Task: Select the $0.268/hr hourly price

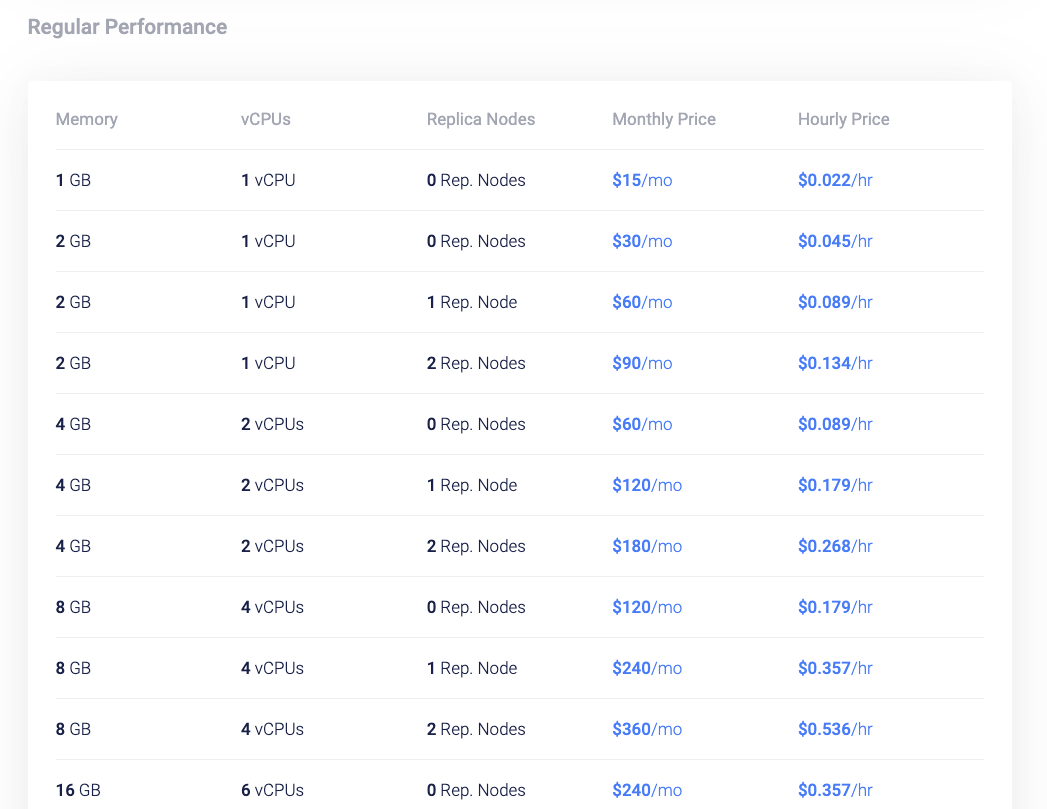Action: click(835, 546)
